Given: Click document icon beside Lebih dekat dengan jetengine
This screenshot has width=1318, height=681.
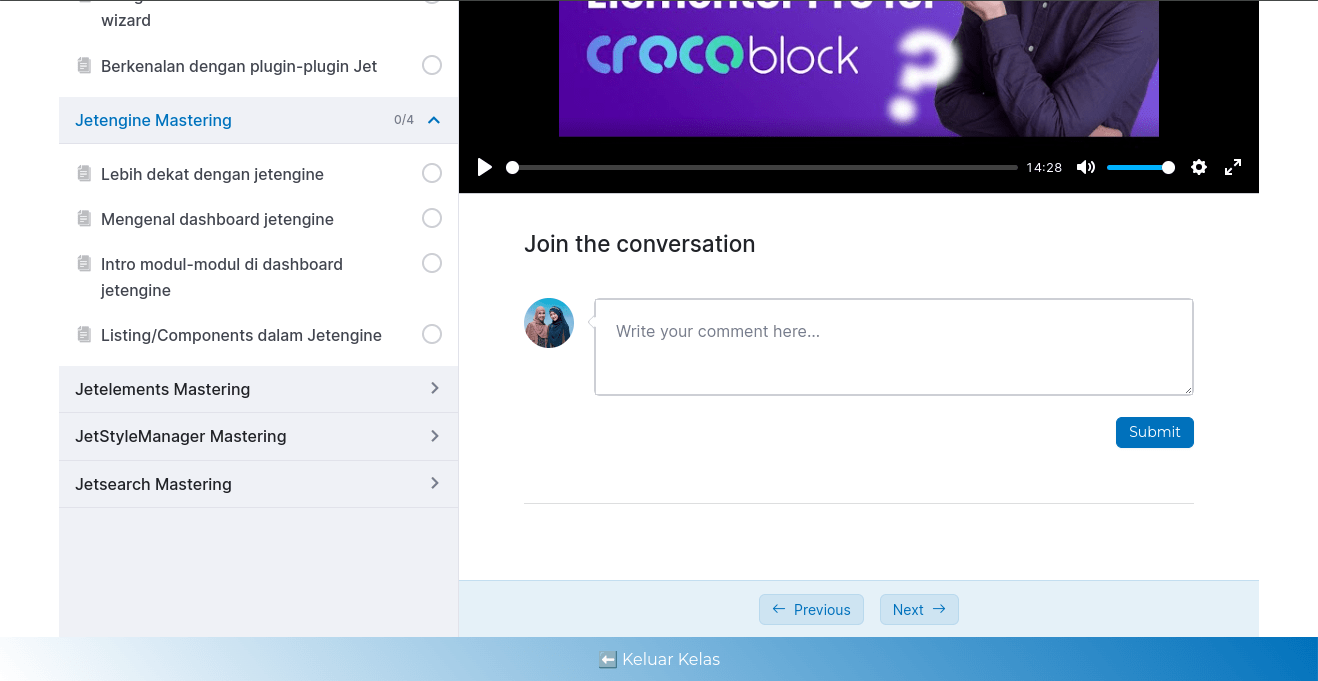Looking at the screenshot, I should [x=84, y=174].
